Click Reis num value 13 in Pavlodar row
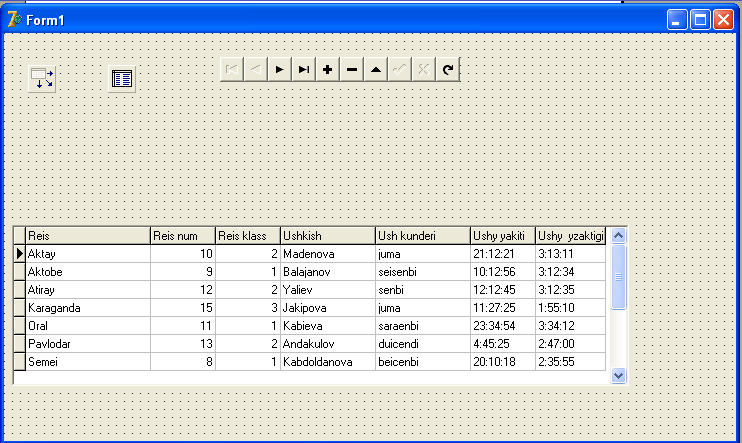Viewport: 742px width, 443px height. pos(183,344)
